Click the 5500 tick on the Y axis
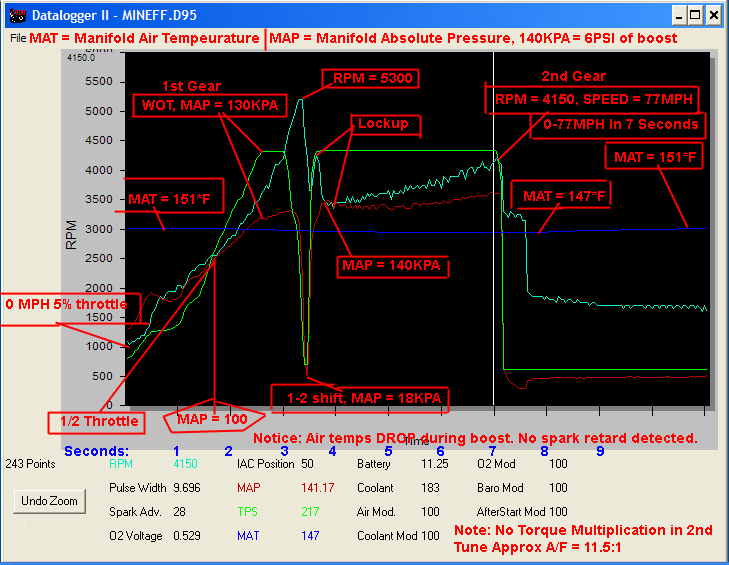The width and height of the screenshot is (729, 565). (x=99, y=81)
